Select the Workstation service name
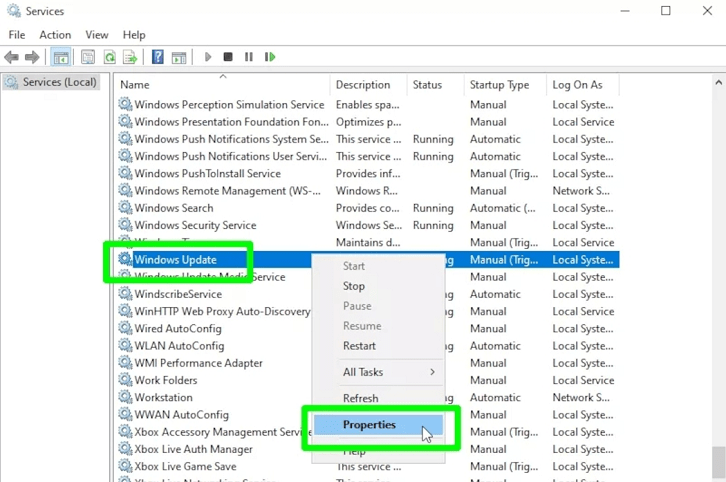Image resolution: width=726 pixels, height=482 pixels. click(163, 397)
